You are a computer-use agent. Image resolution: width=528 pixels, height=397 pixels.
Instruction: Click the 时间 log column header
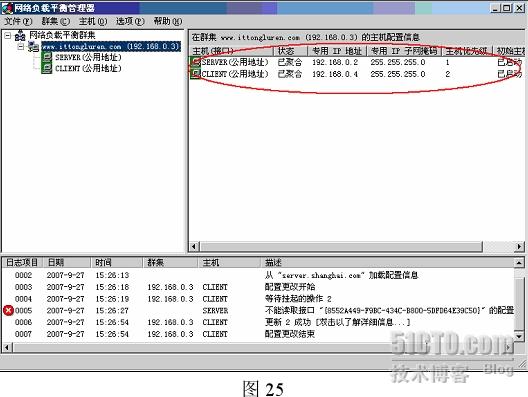click(x=118, y=262)
